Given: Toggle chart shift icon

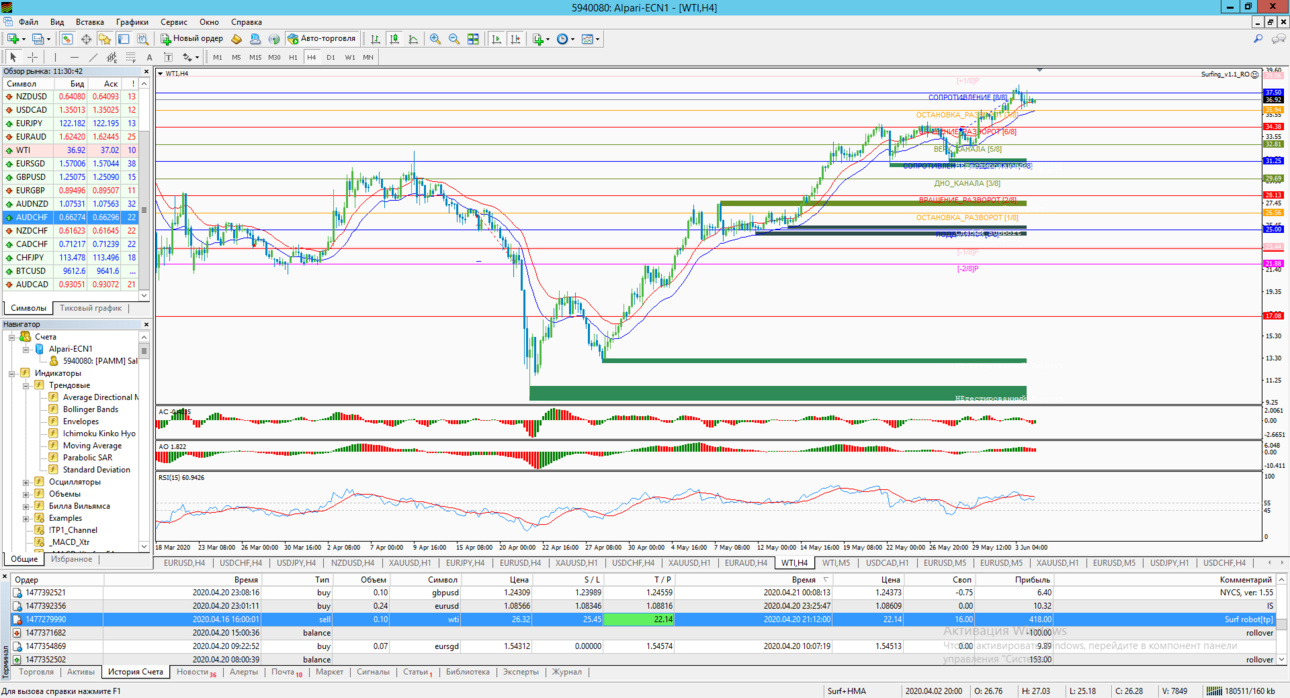Looking at the screenshot, I should [x=515, y=39].
